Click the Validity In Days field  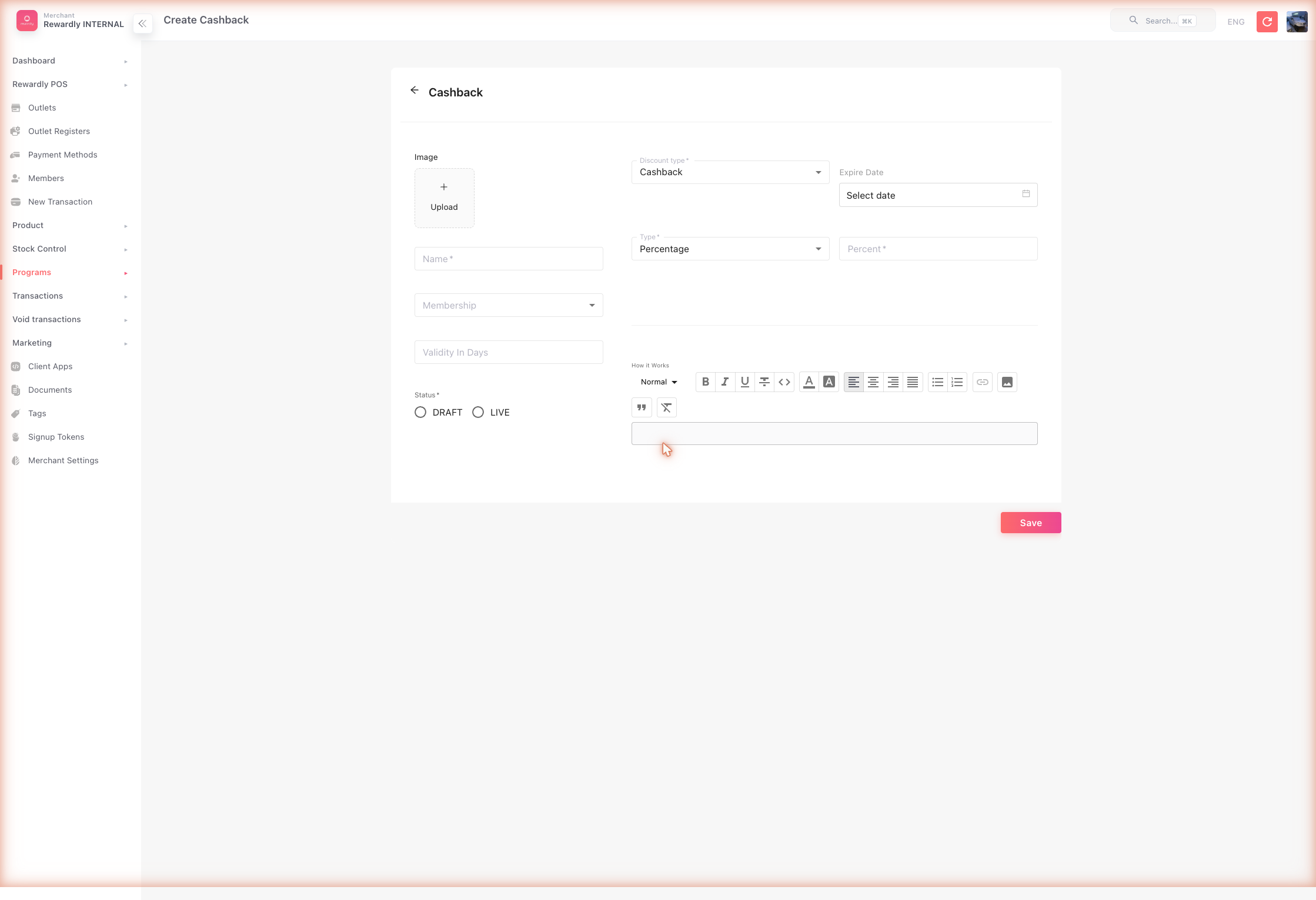[509, 352]
